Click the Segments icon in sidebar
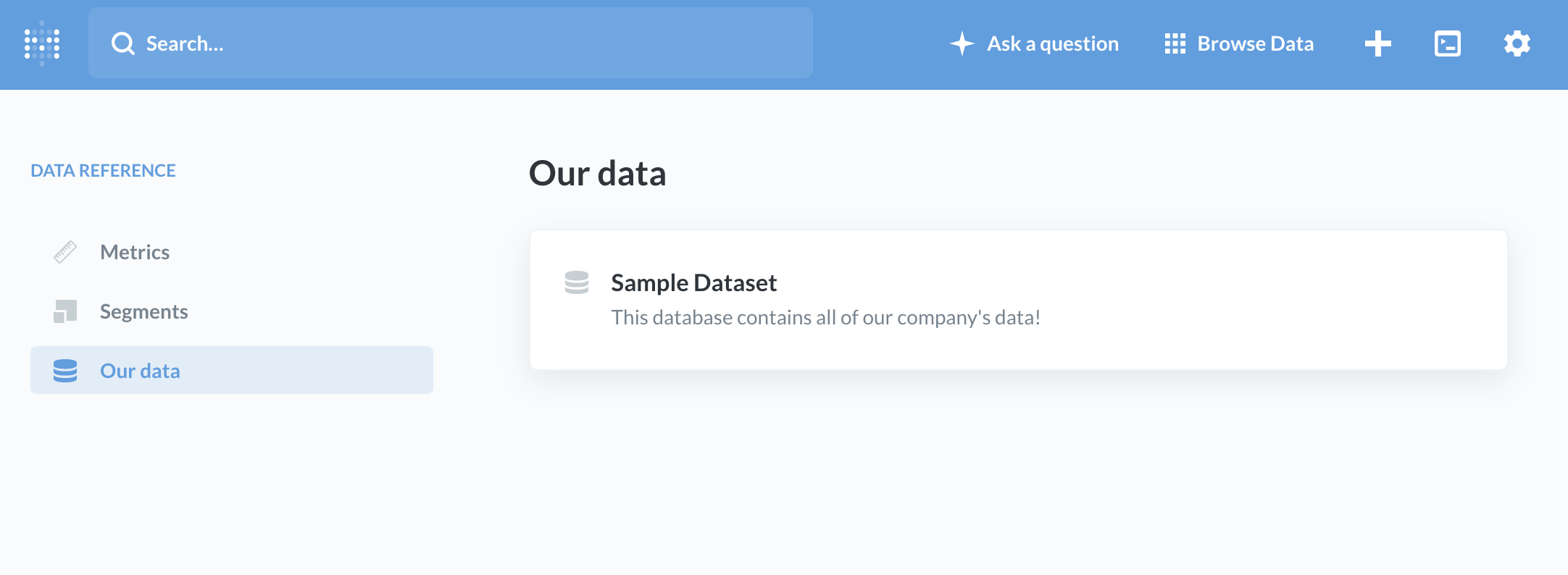This screenshot has width=1568, height=575. [x=65, y=311]
